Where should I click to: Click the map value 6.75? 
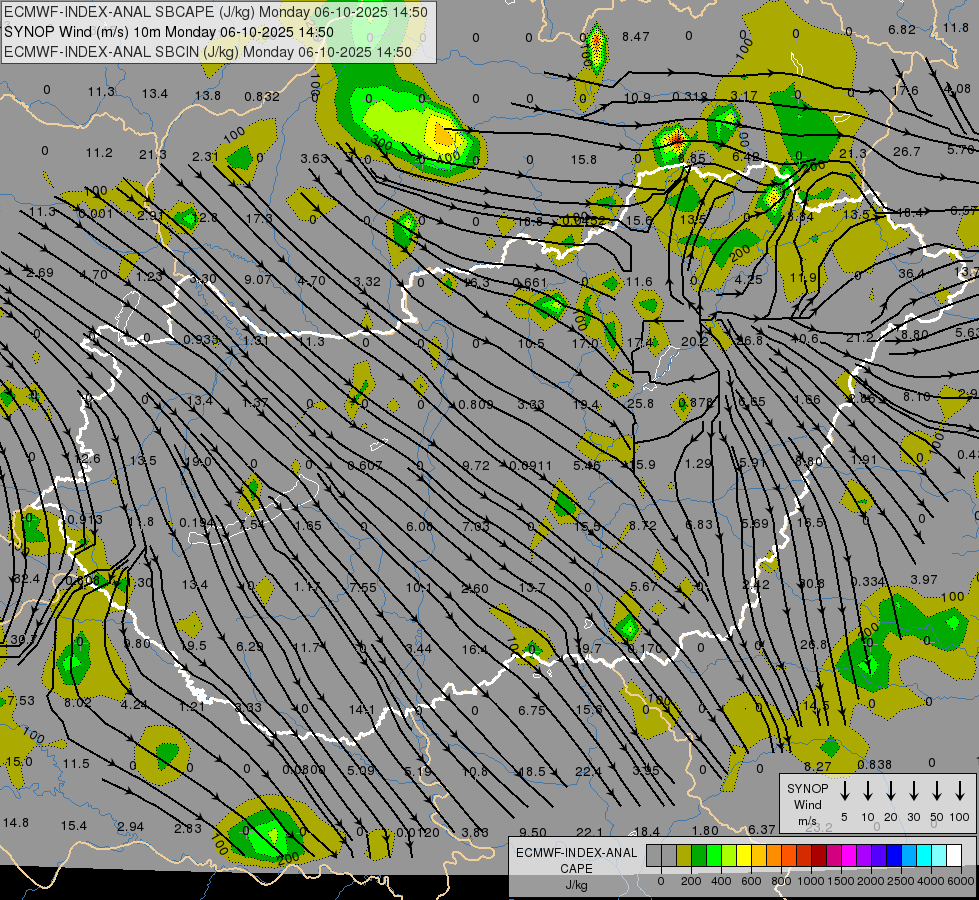pyautogui.click(x=532, y=711)
